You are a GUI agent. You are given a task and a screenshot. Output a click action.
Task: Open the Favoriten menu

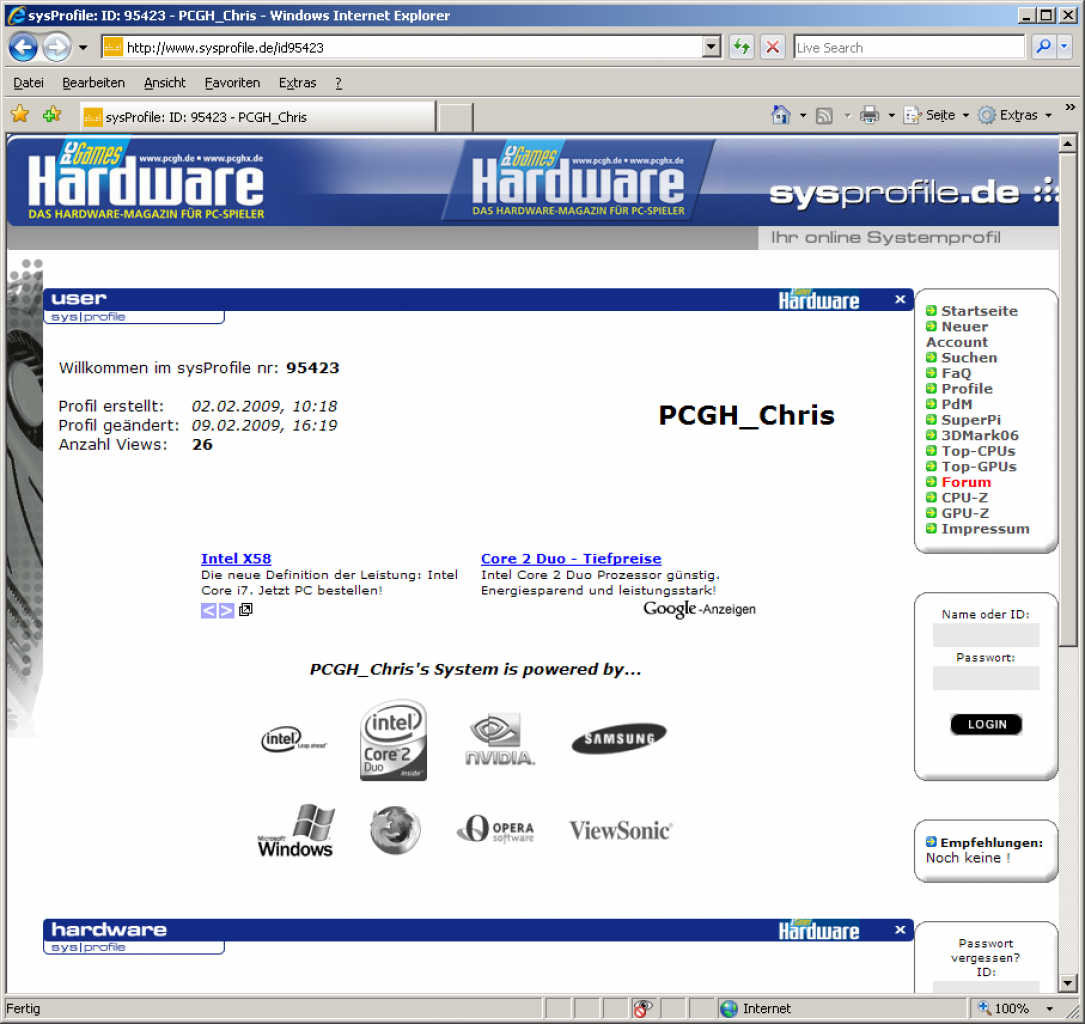pos(232,82)
